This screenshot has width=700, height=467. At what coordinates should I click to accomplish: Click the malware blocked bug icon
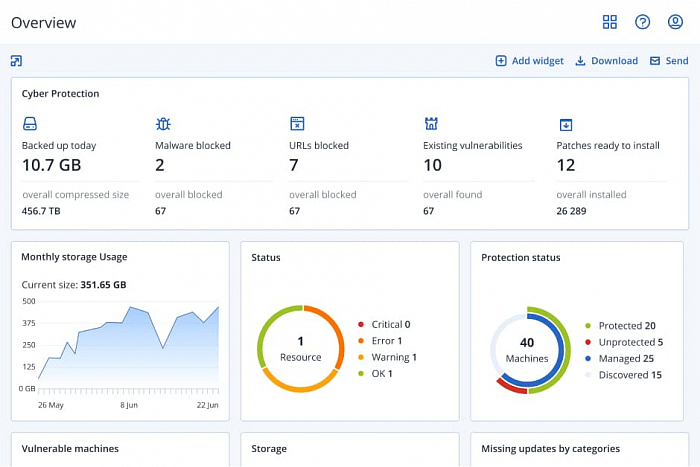click(163, 124)
